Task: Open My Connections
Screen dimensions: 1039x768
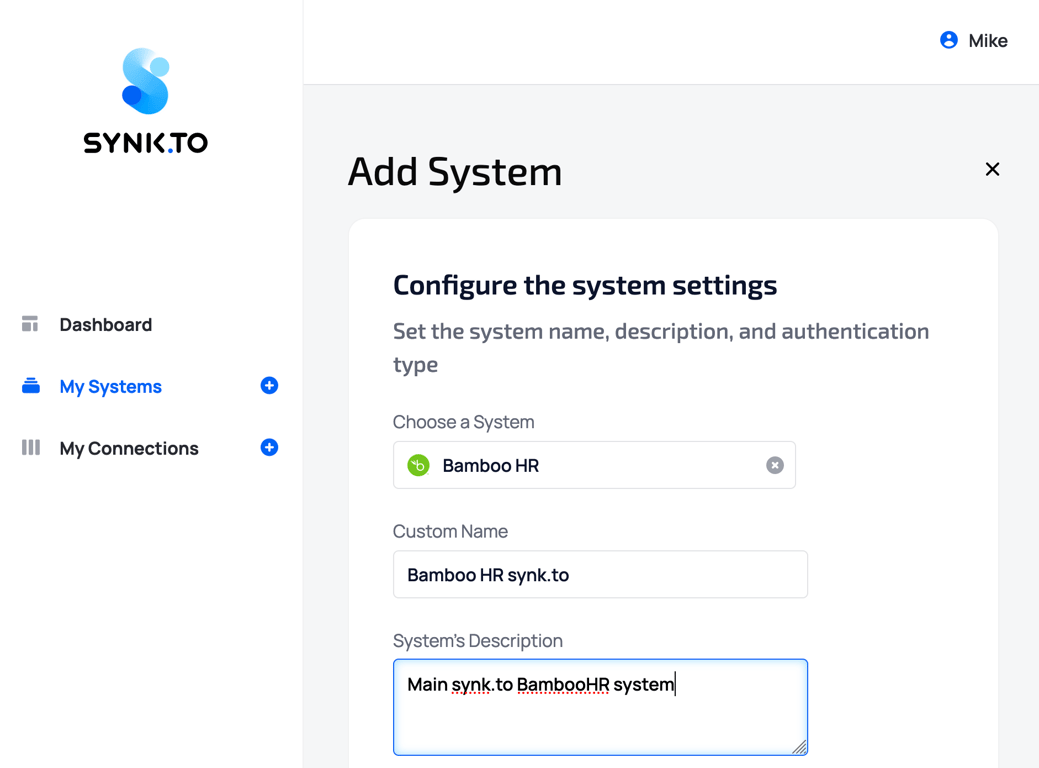Action: pyautogui.click(x=129, y=448)
